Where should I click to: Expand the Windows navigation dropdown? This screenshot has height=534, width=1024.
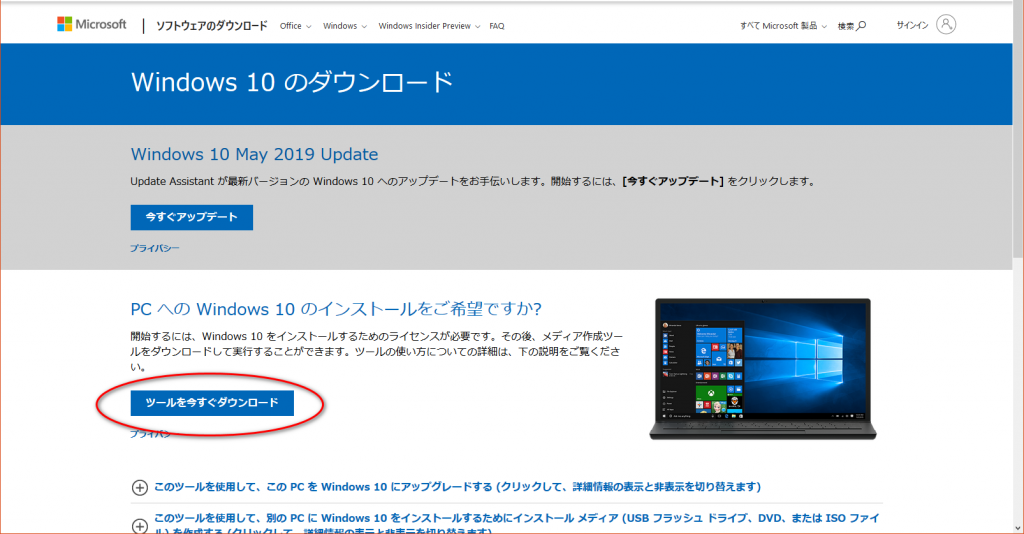[x=345, y=26]
